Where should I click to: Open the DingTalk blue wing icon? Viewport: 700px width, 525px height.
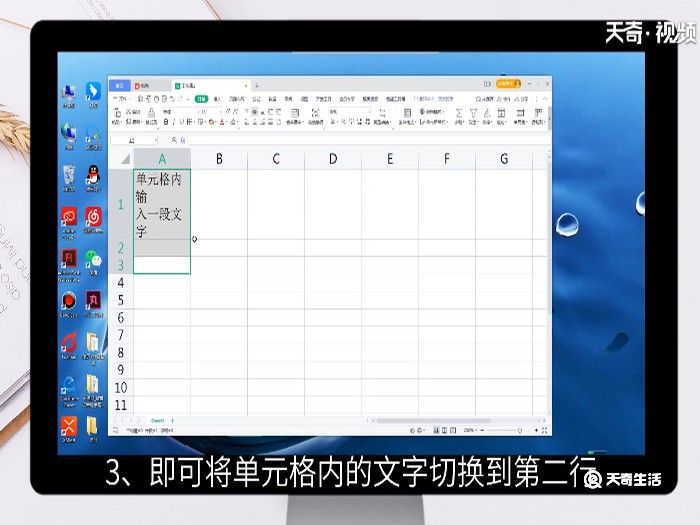93,91
